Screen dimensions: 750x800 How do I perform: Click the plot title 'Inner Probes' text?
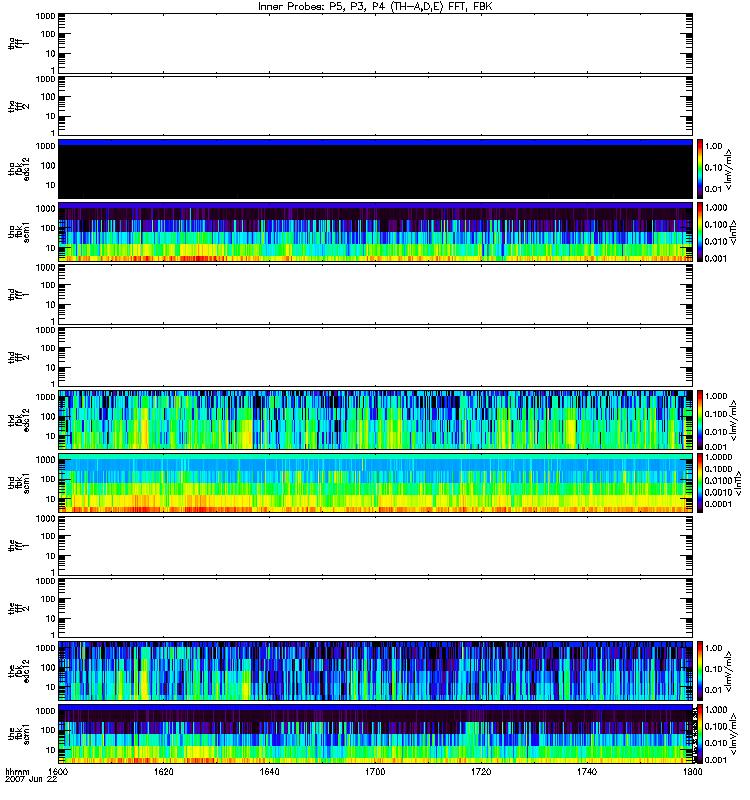click(x=289, y=7)
